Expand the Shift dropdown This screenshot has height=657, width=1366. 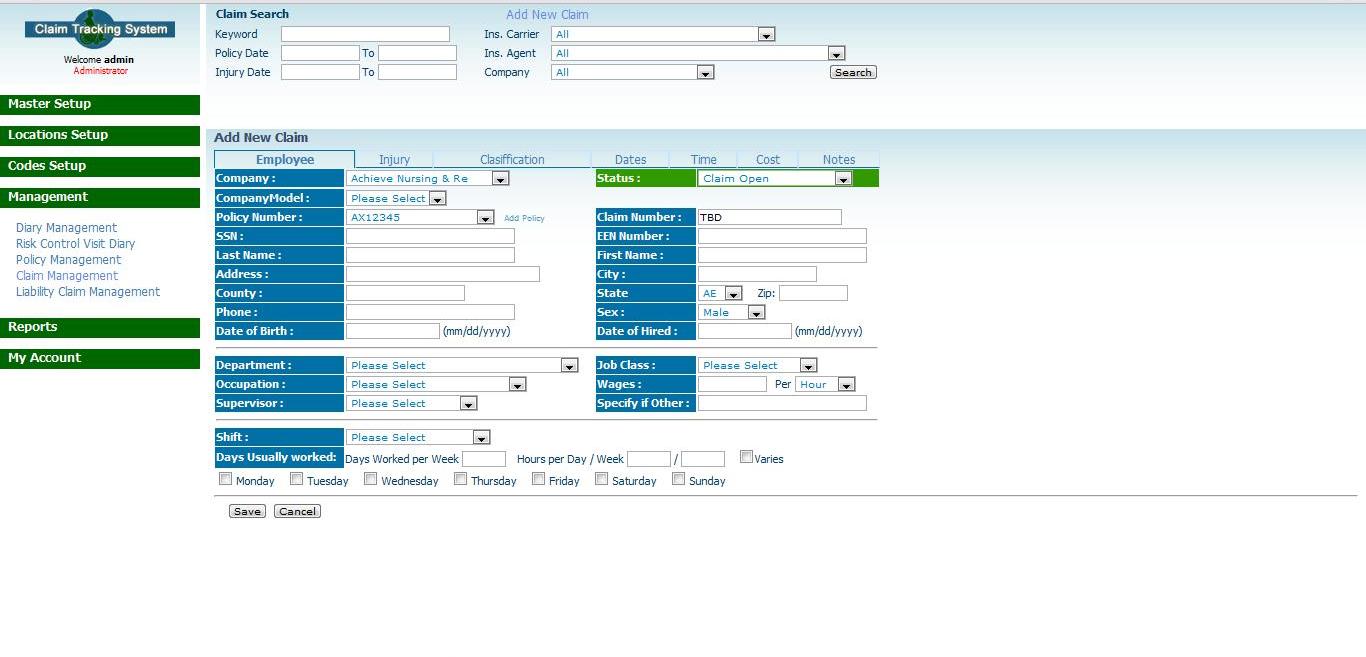click(x=418, y=437)
